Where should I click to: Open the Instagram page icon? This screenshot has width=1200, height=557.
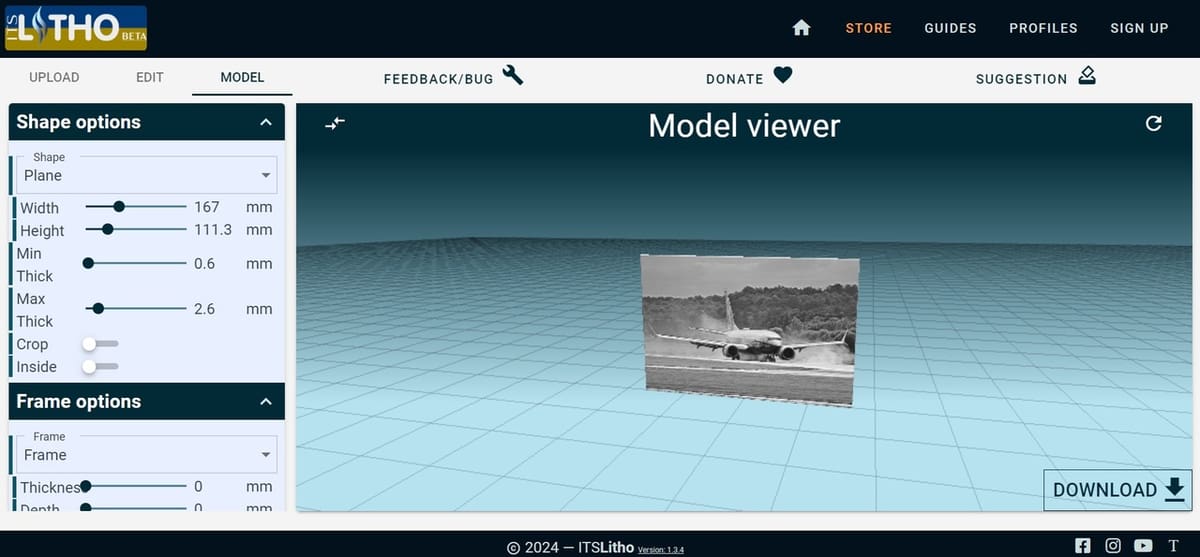(x=1113, y=545)
